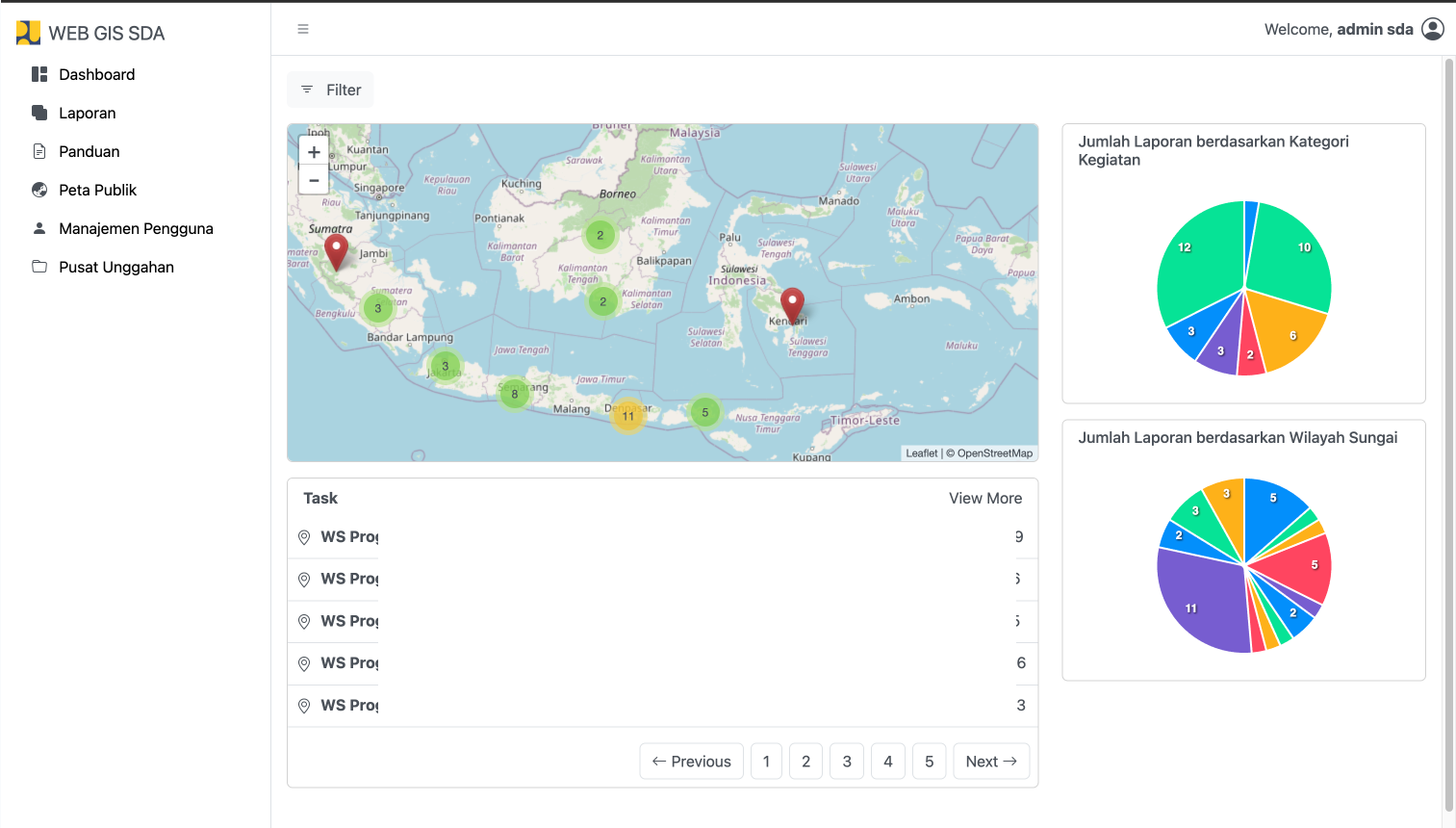Click the green cluster marker labeled 5
The image size is (1456, 828).
pyautogui.click(x=705, y=412)
